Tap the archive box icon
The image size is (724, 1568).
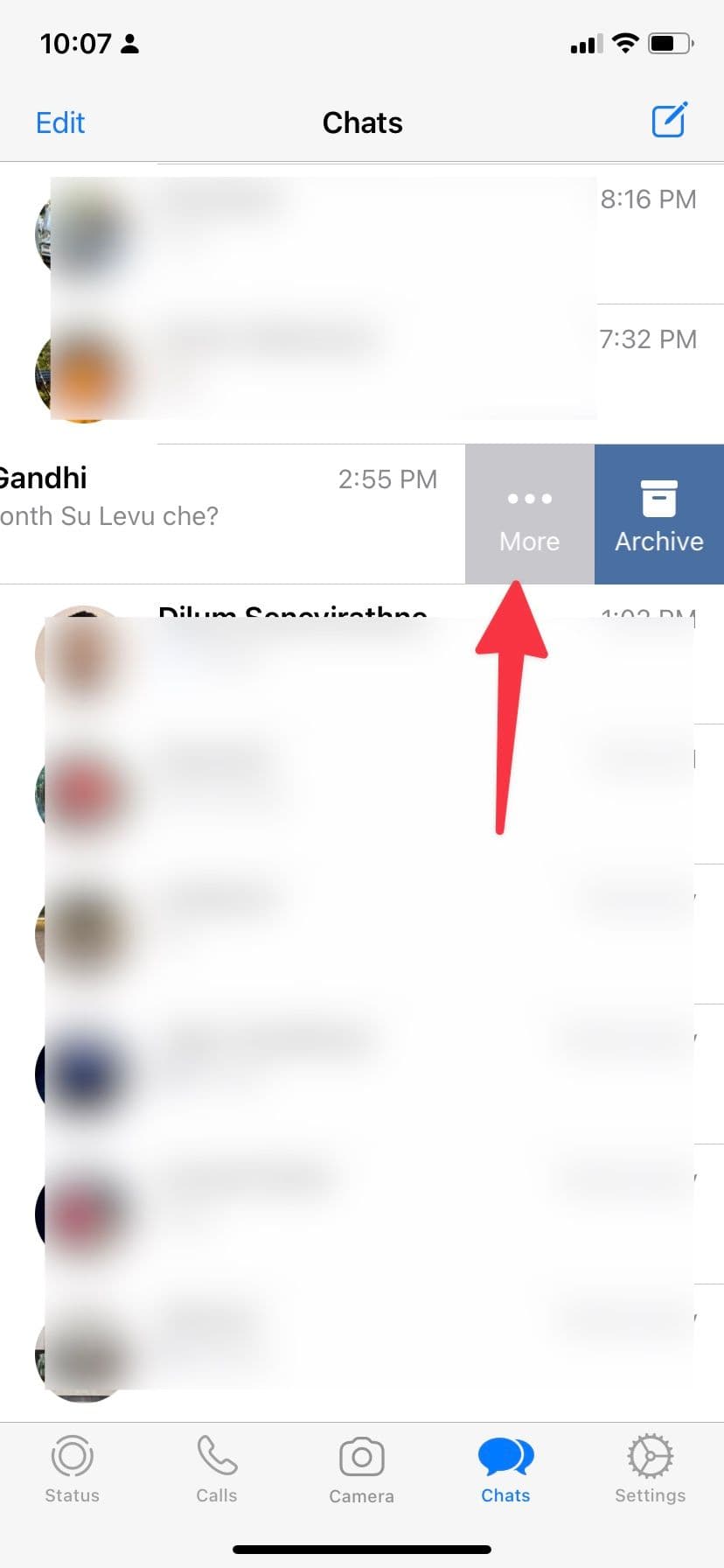[659, 499]
